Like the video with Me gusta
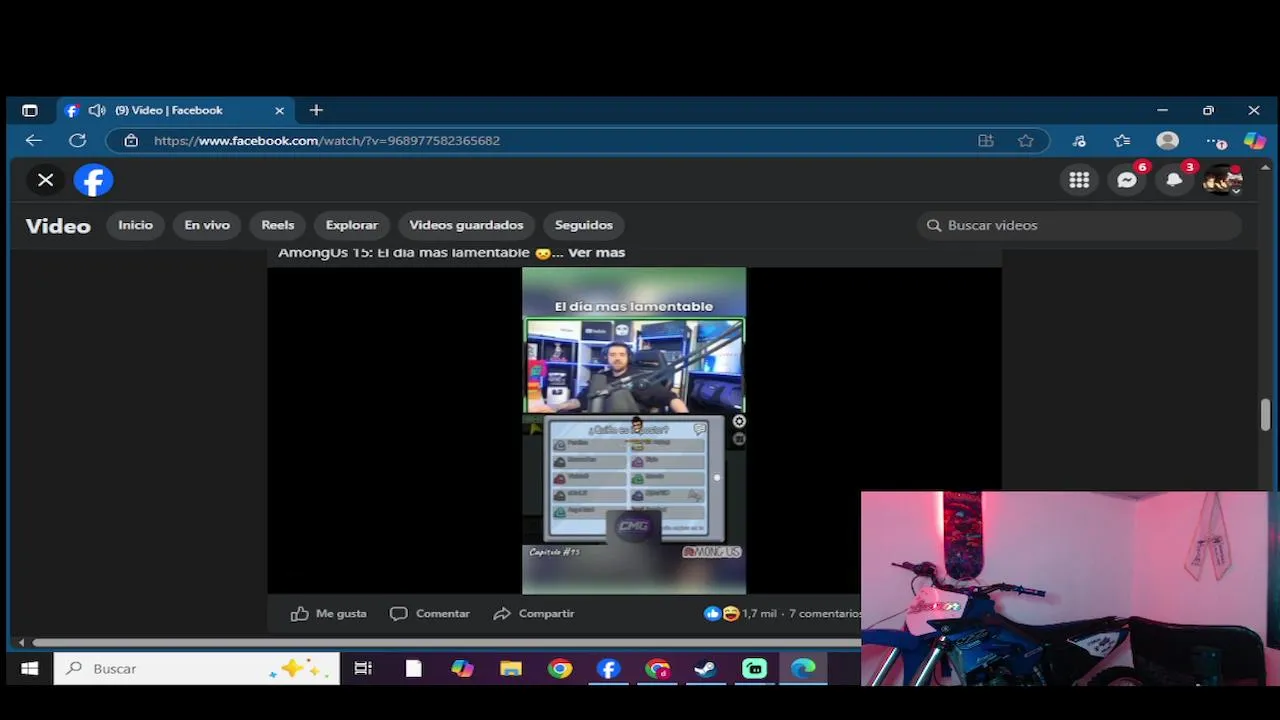Viewport: 1280px width, 720px height. pyautogui.click(x=329, y=614)
